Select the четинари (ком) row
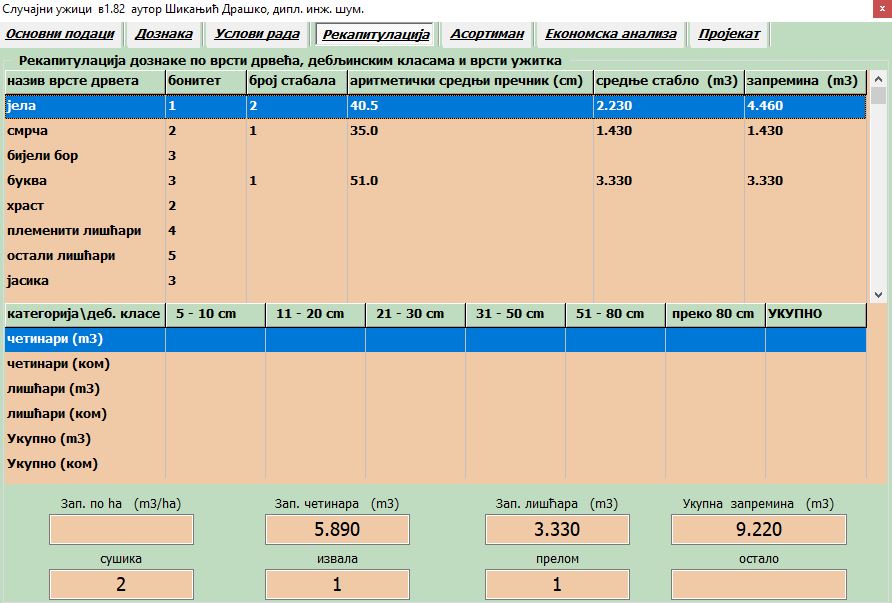The height and width of the screenshot is (603, 892). (436, 364)
